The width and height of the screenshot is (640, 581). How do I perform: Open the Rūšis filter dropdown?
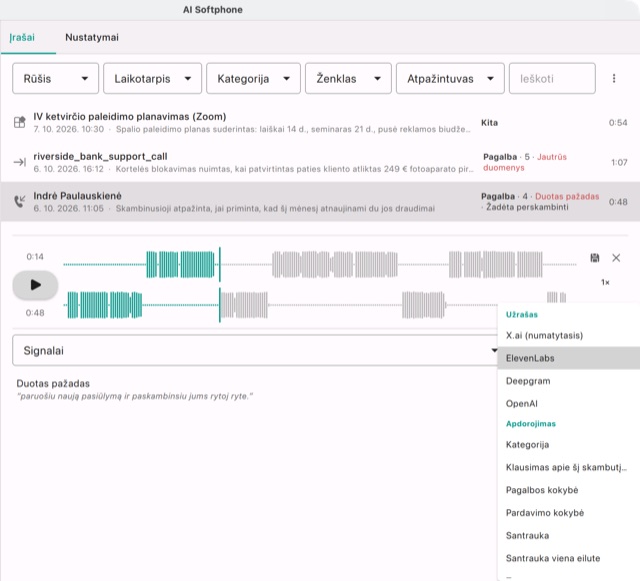point(56,78)
